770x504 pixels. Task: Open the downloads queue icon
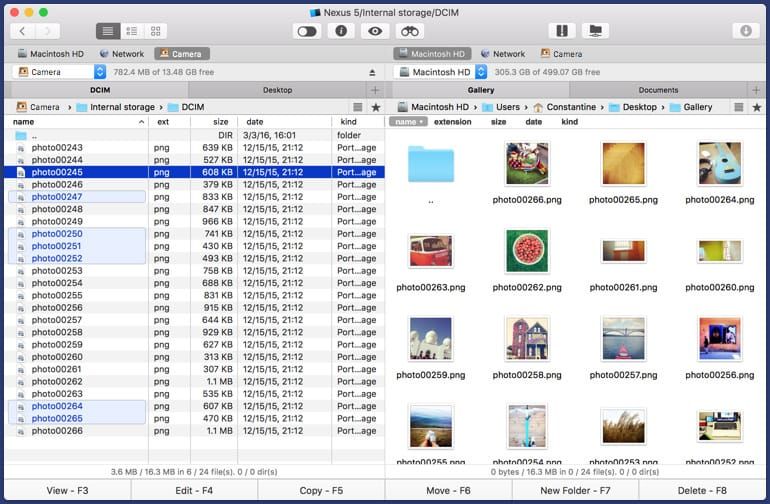[746, 31]
